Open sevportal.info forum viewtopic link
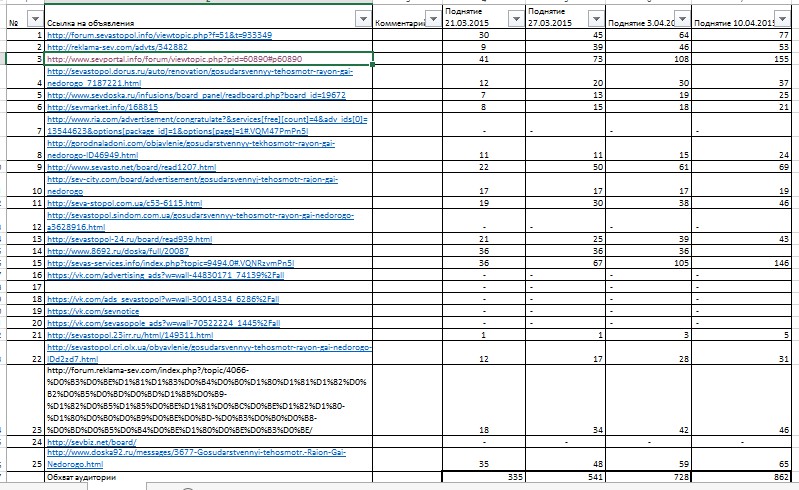The height and width of the screenshot is (490, 799). pos(174,59)
